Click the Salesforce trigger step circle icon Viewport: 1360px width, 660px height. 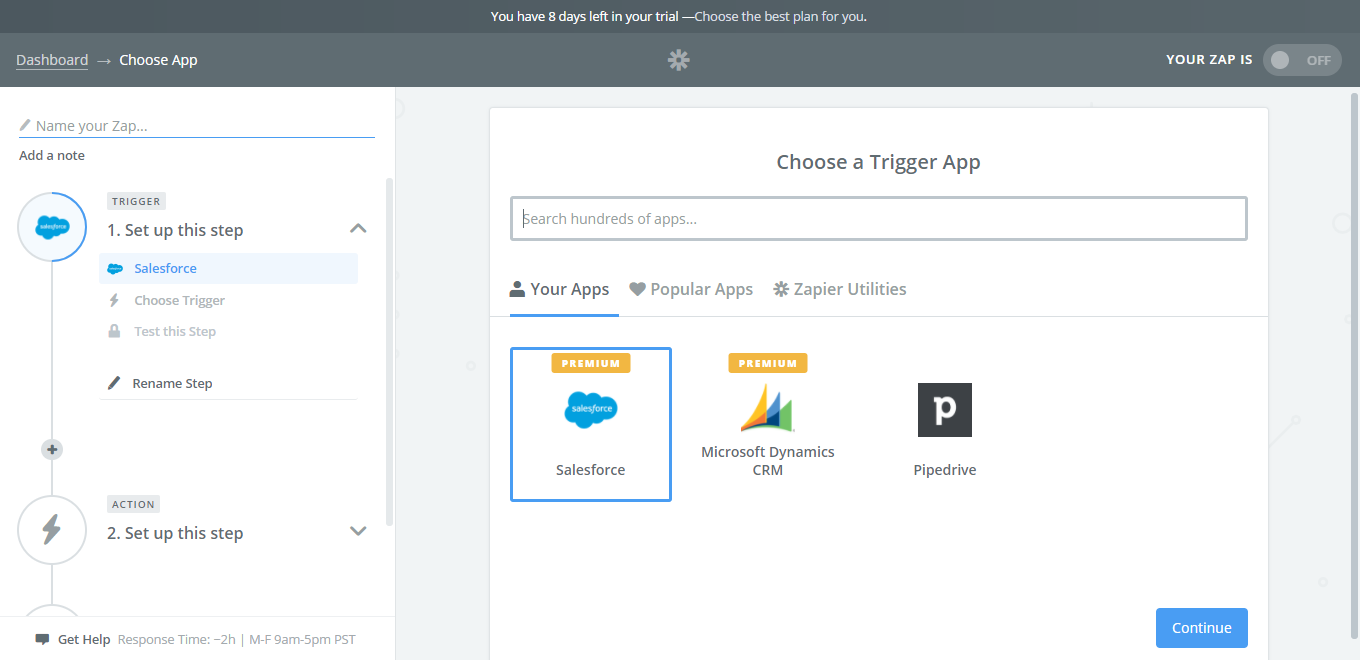[52, 227]
